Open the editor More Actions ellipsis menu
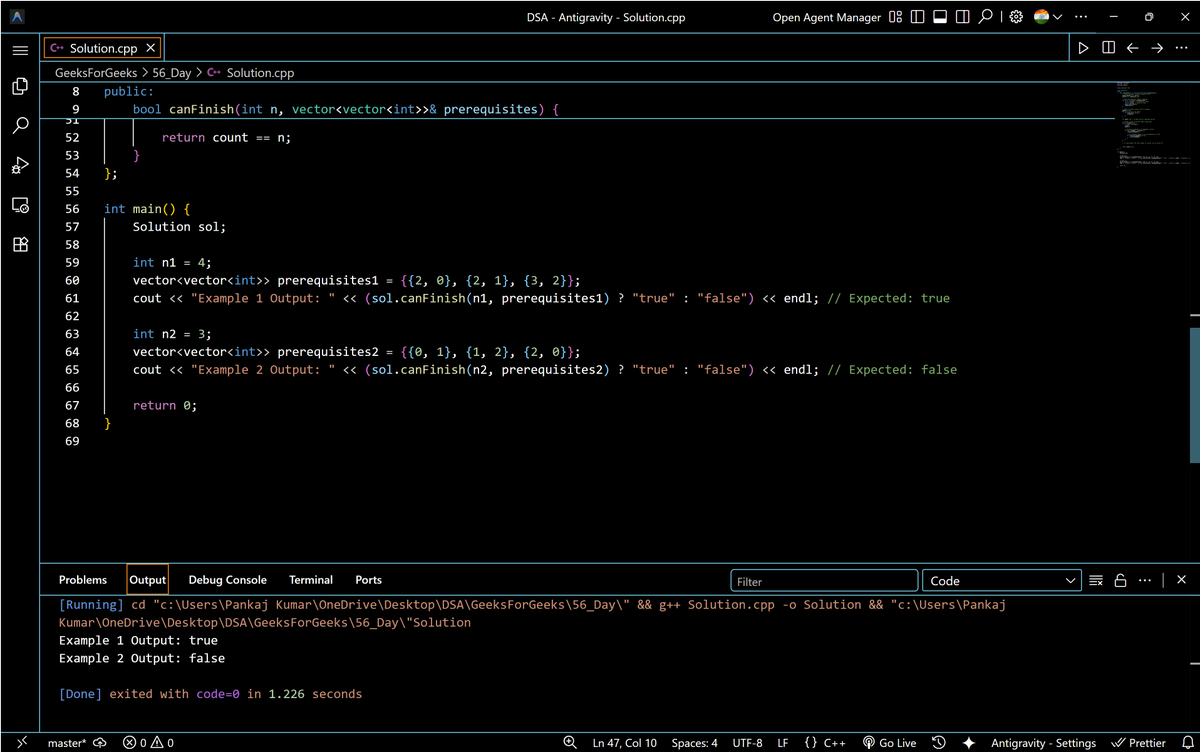Viewport: 1200px width, 752px height. point(1181,48)
